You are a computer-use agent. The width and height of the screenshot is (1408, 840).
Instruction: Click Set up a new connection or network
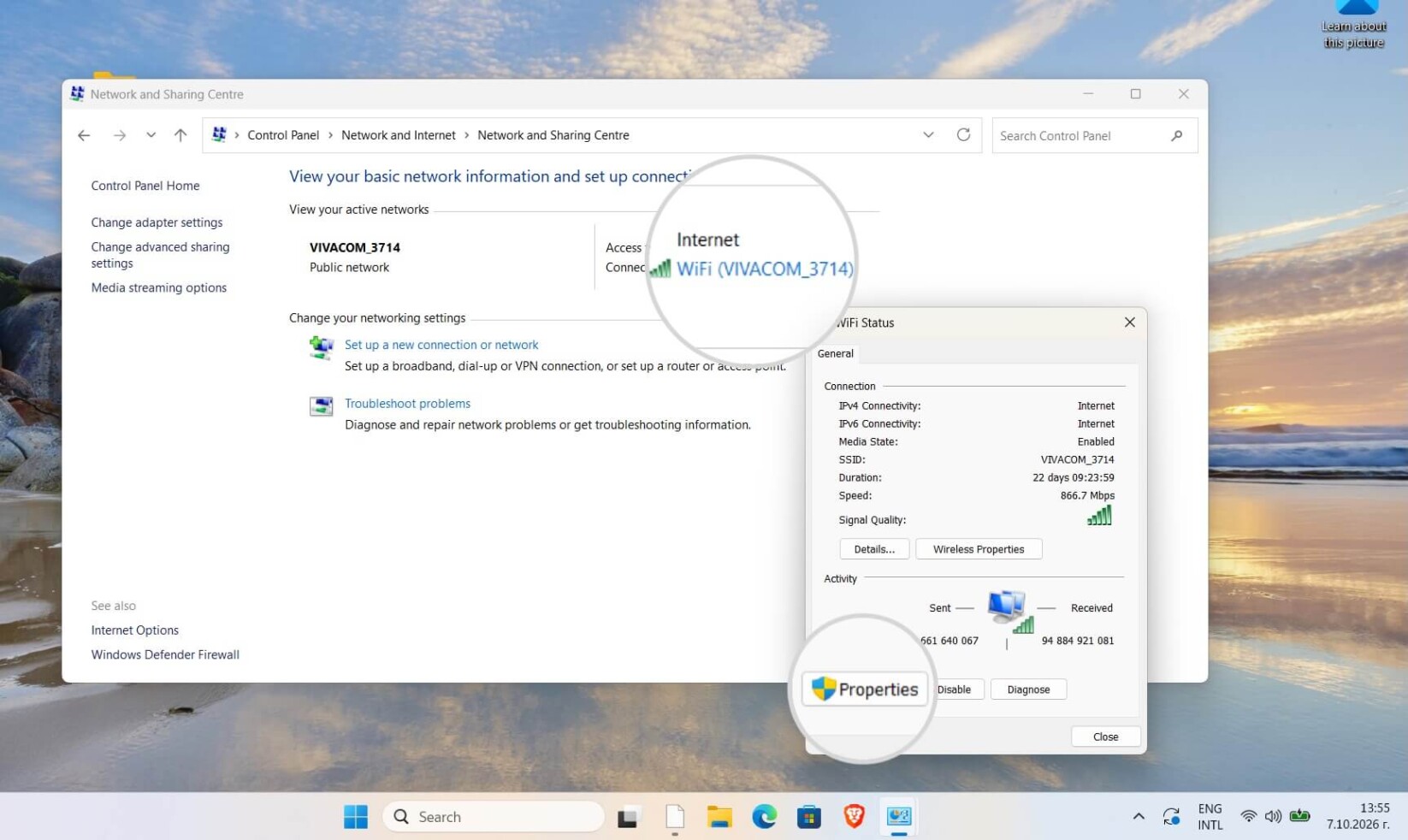pos(441,345)
